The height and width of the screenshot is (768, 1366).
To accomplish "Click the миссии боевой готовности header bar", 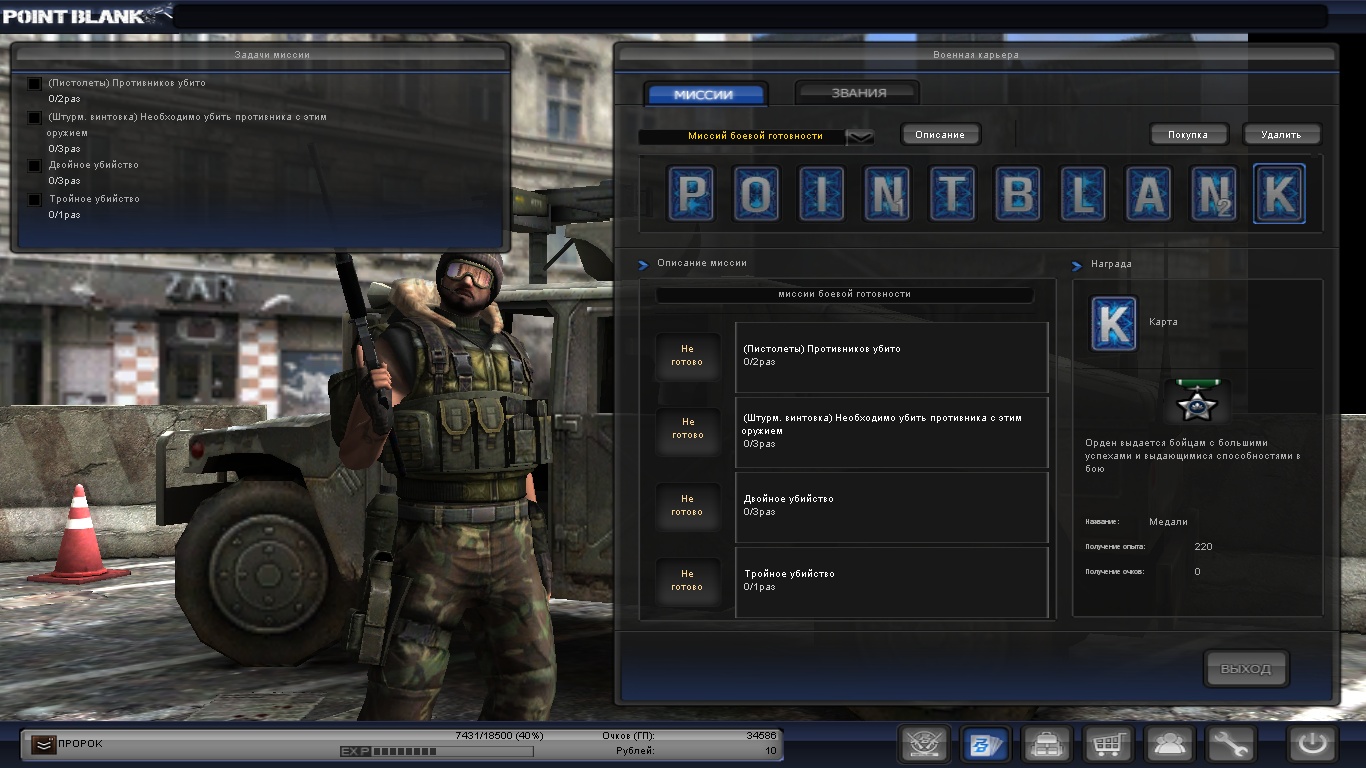I will point(844,295).
